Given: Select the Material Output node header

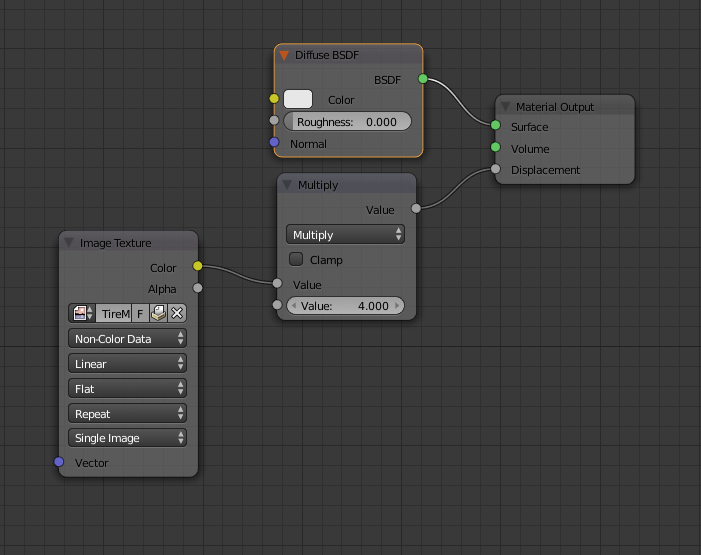Looking at the screenshot, I should [565, 107].
